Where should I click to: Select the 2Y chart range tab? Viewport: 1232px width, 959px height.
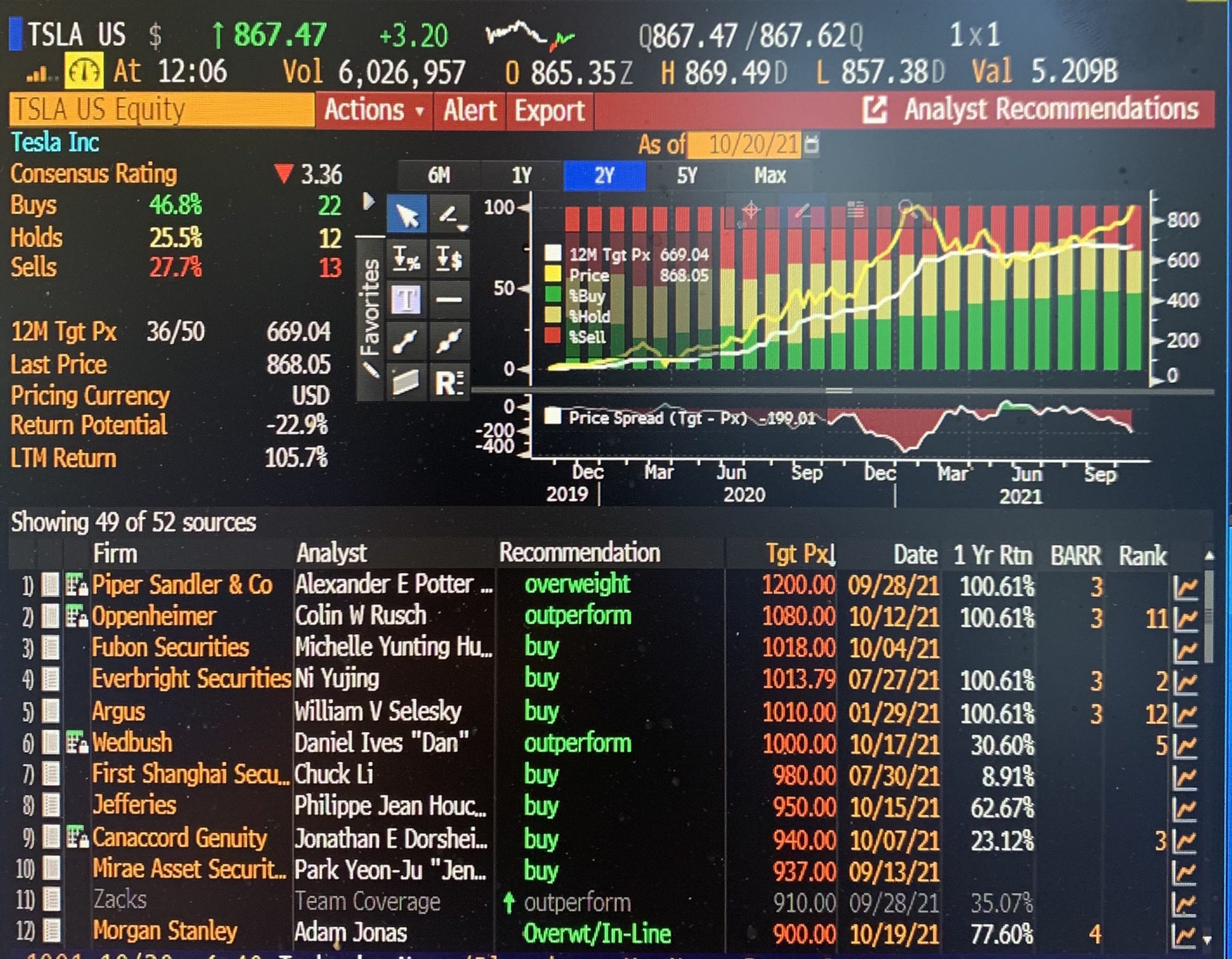tap(605, 176)
